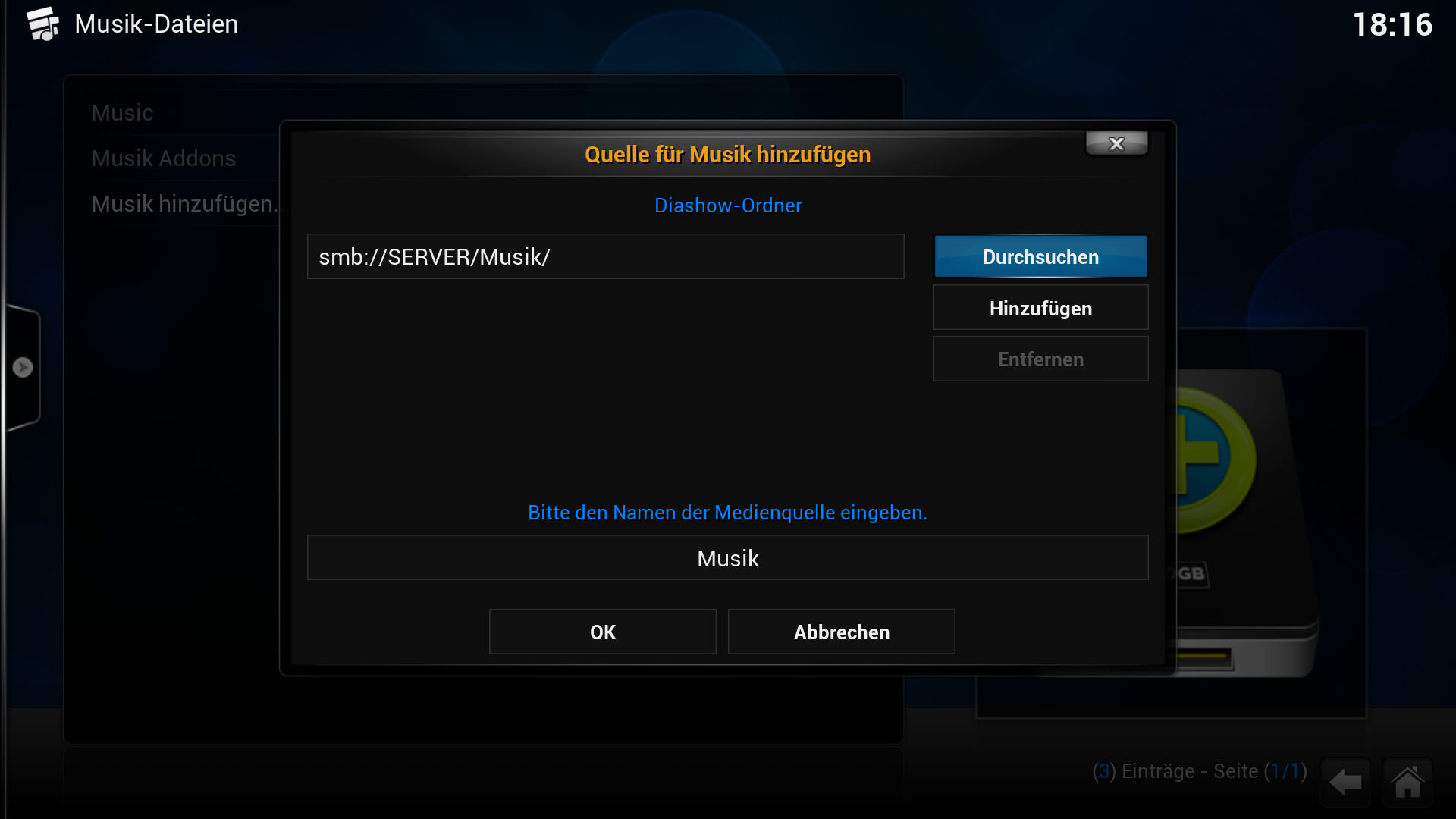Cancel with the Abbrechen button

[842, 632]
